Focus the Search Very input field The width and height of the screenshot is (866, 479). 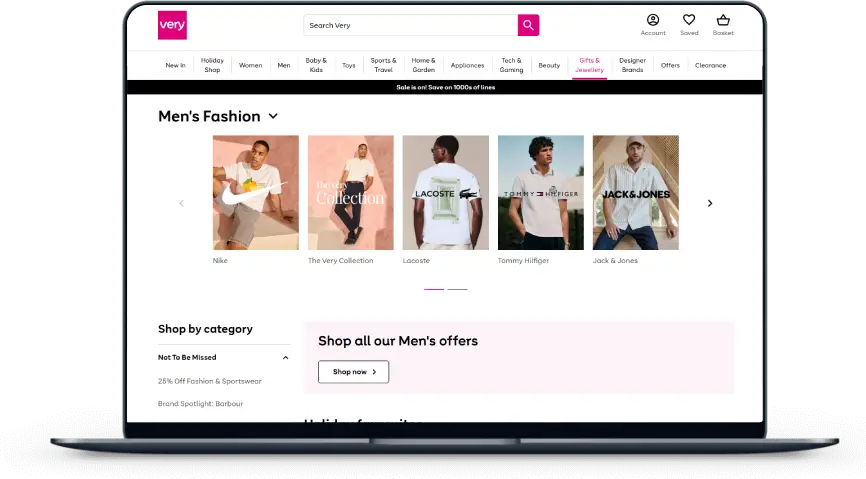tap(410, 25)
